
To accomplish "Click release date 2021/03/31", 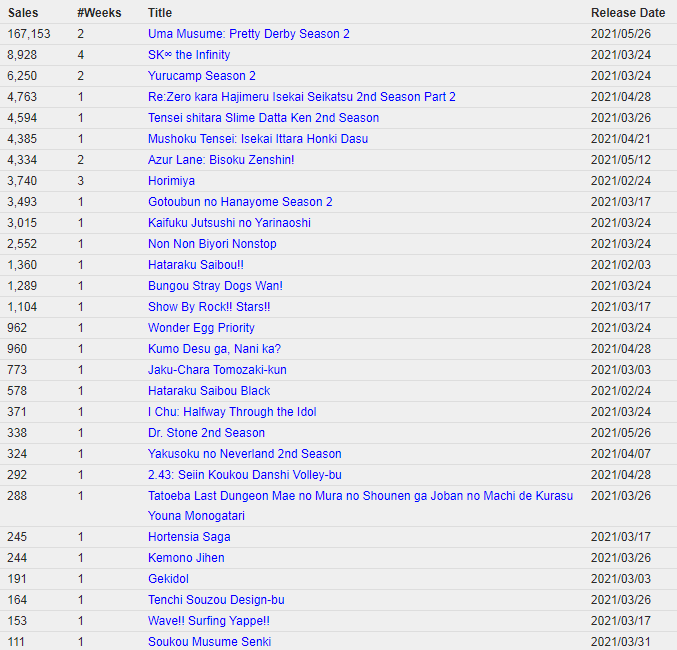I will pyautogui.click(x=620, y=642).
